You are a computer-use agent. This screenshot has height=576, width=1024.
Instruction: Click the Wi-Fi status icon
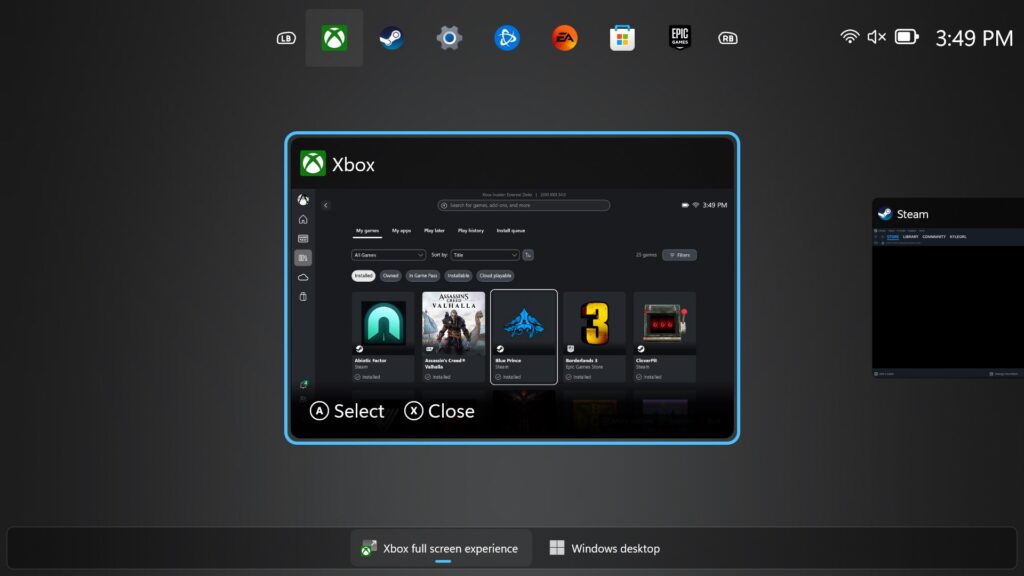click(x=850, y=37)
